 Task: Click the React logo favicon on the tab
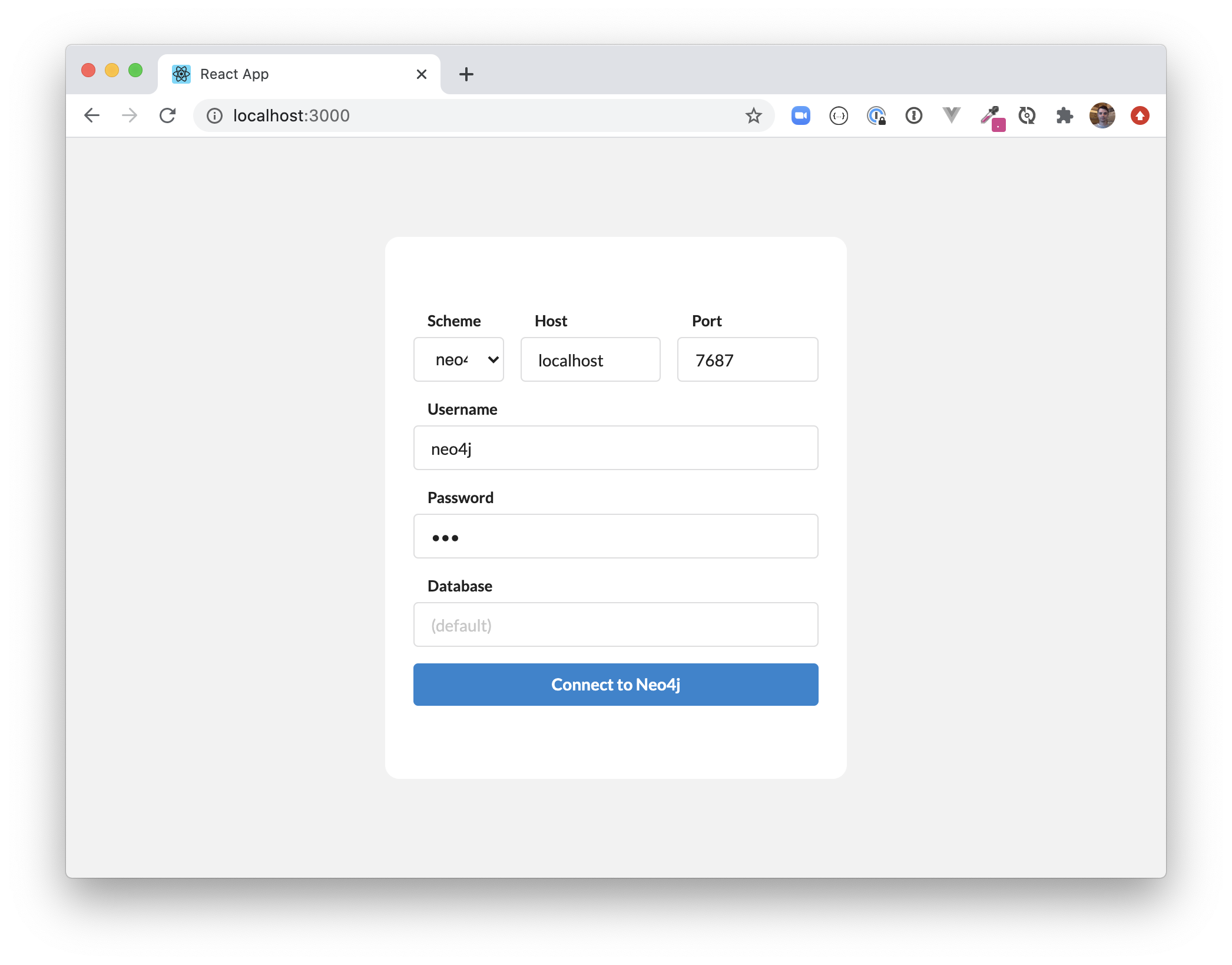coord(182,74)
